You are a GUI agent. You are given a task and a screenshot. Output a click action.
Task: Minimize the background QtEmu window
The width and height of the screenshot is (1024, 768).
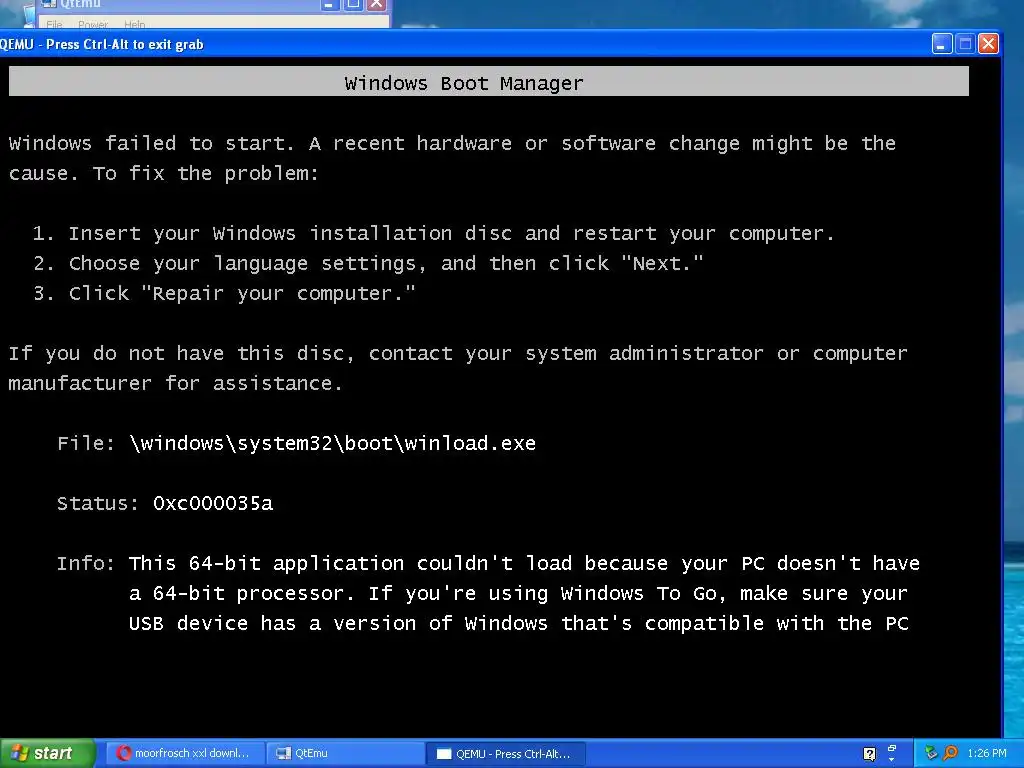tap(329, 5)
